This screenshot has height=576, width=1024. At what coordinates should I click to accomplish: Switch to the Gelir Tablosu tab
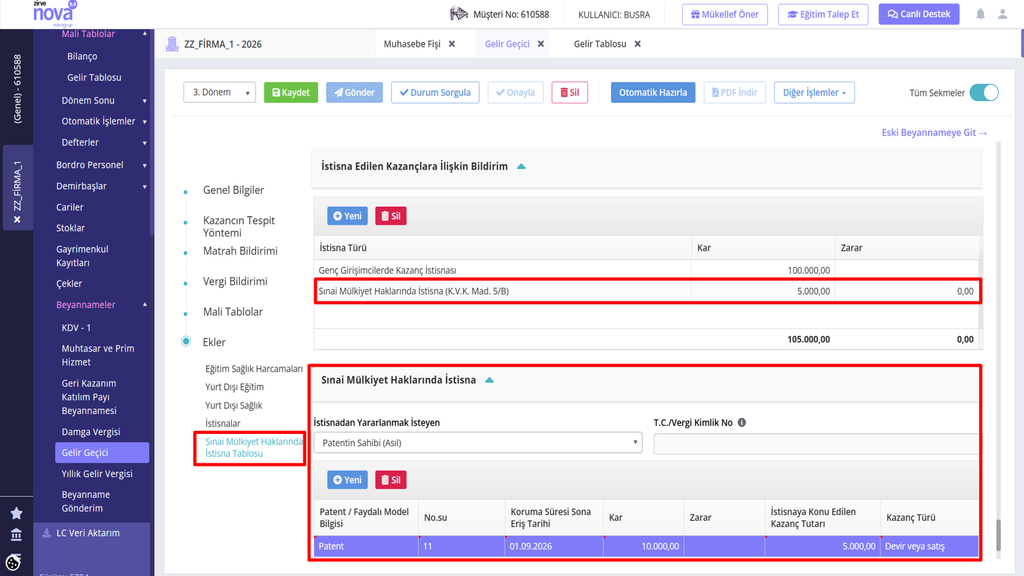point(600,44)
